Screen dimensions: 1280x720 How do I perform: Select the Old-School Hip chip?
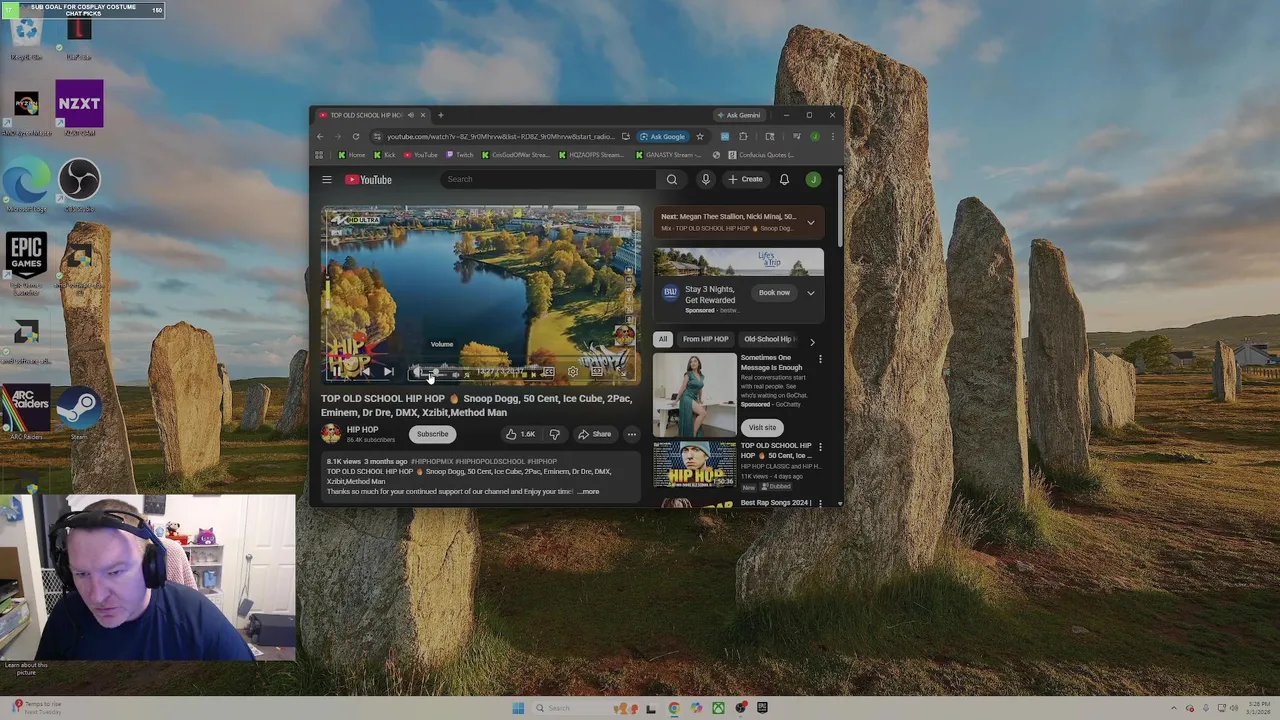click(768, 339)
